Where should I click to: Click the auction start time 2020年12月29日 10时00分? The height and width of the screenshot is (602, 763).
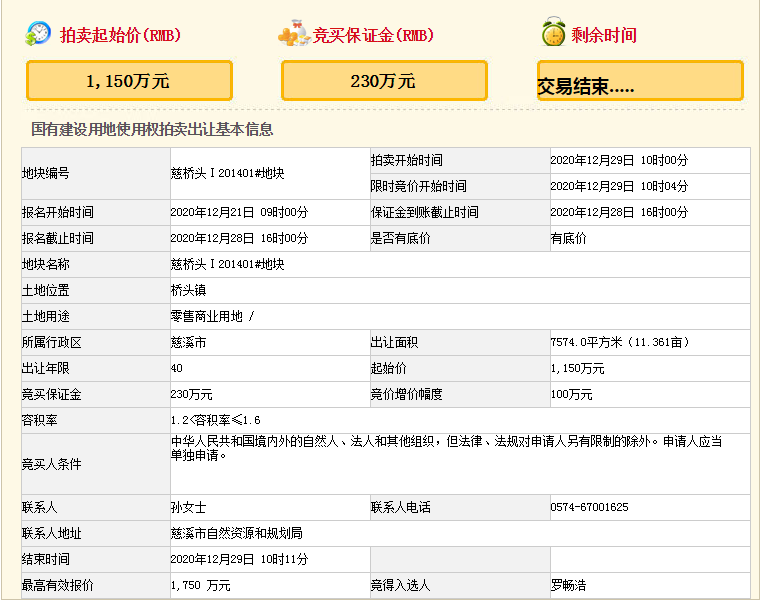[x=619, y=160]
